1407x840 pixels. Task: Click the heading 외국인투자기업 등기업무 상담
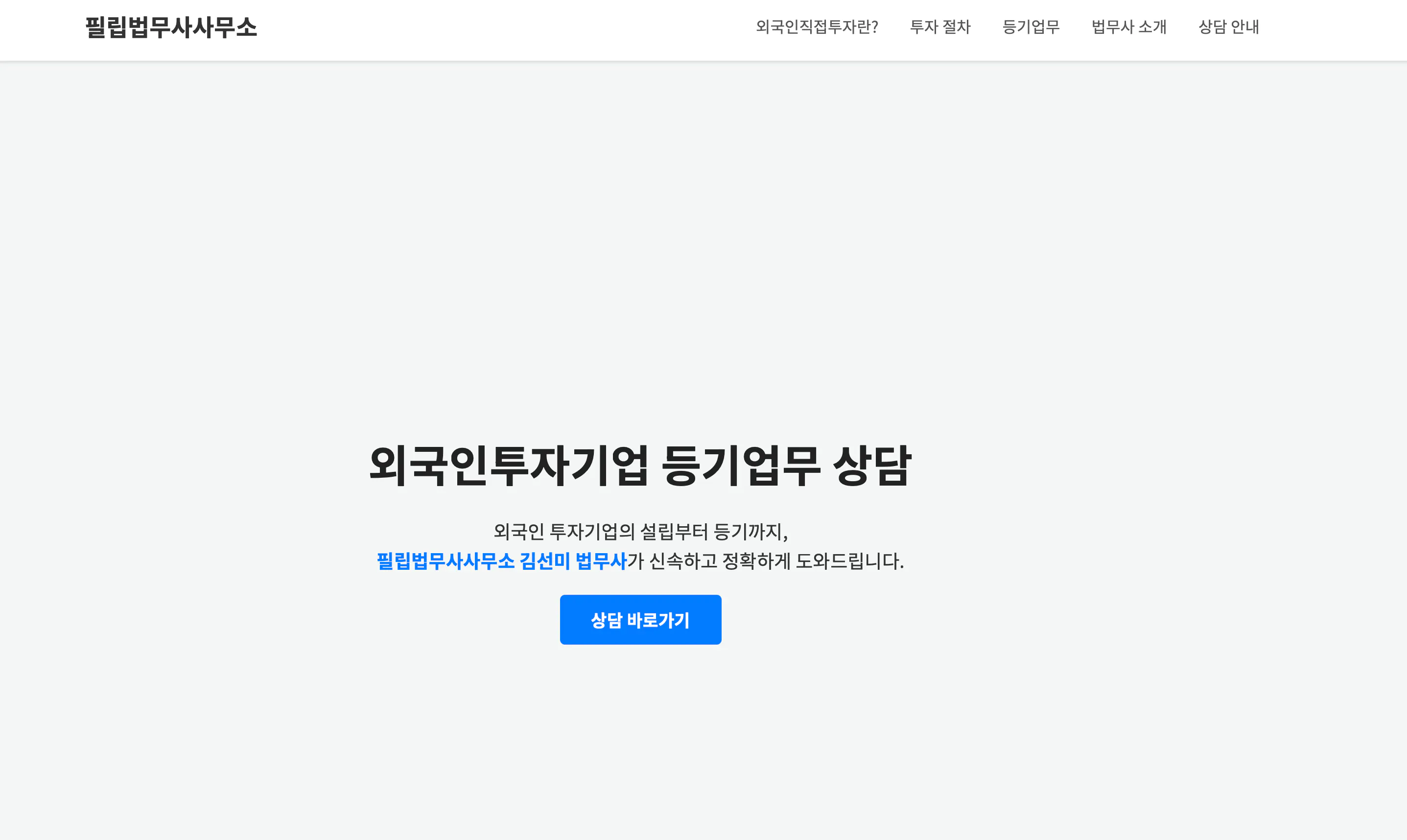pyautogui.click(x=640, y=466)
